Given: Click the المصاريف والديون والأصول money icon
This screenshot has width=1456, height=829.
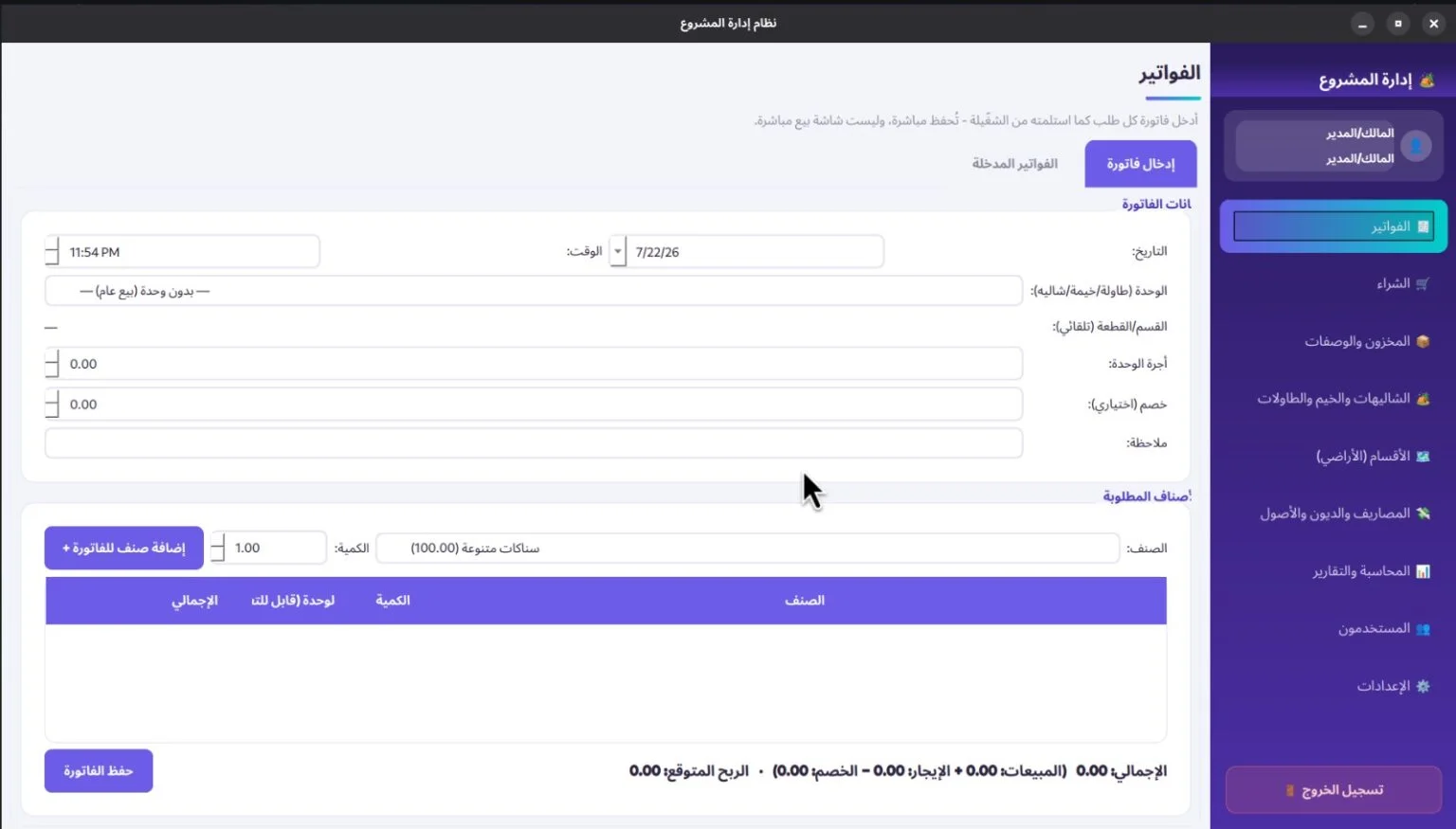Looking at the screenshot, I should pyautogui.click(x=1422, y=514).
